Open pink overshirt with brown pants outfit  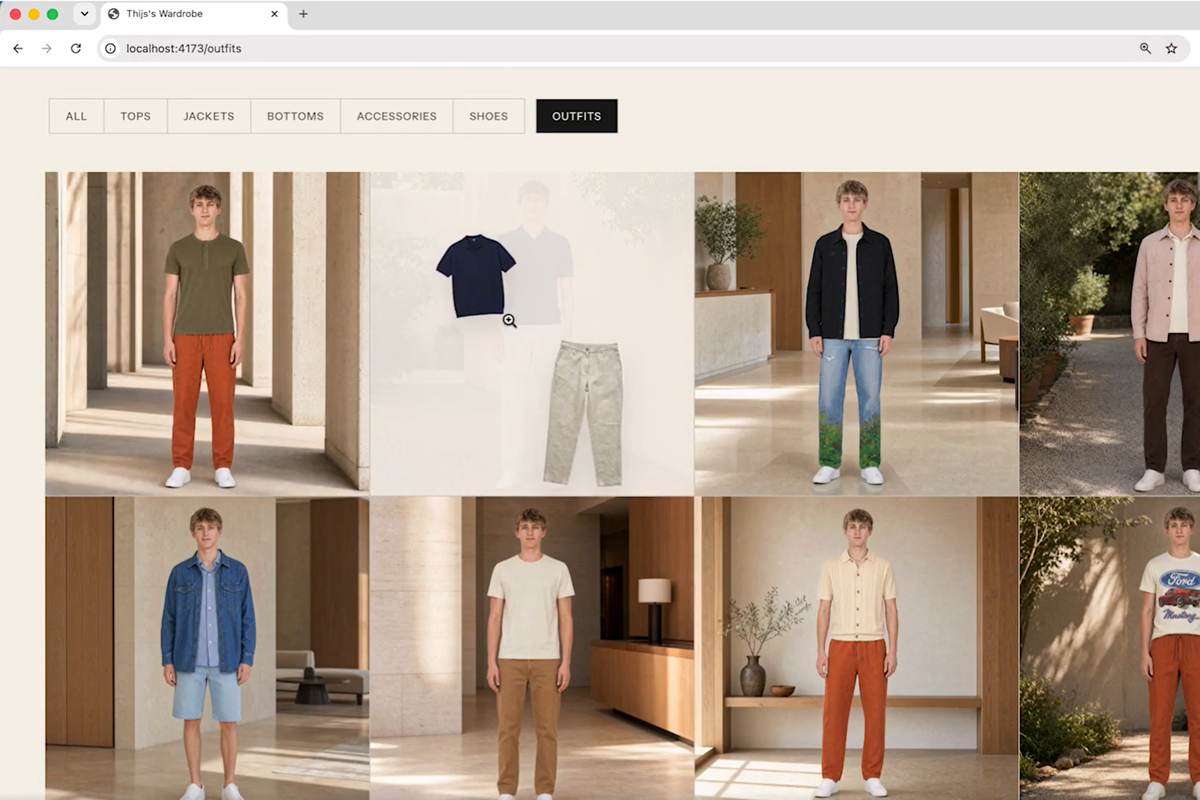click(x=1110, y=334)
